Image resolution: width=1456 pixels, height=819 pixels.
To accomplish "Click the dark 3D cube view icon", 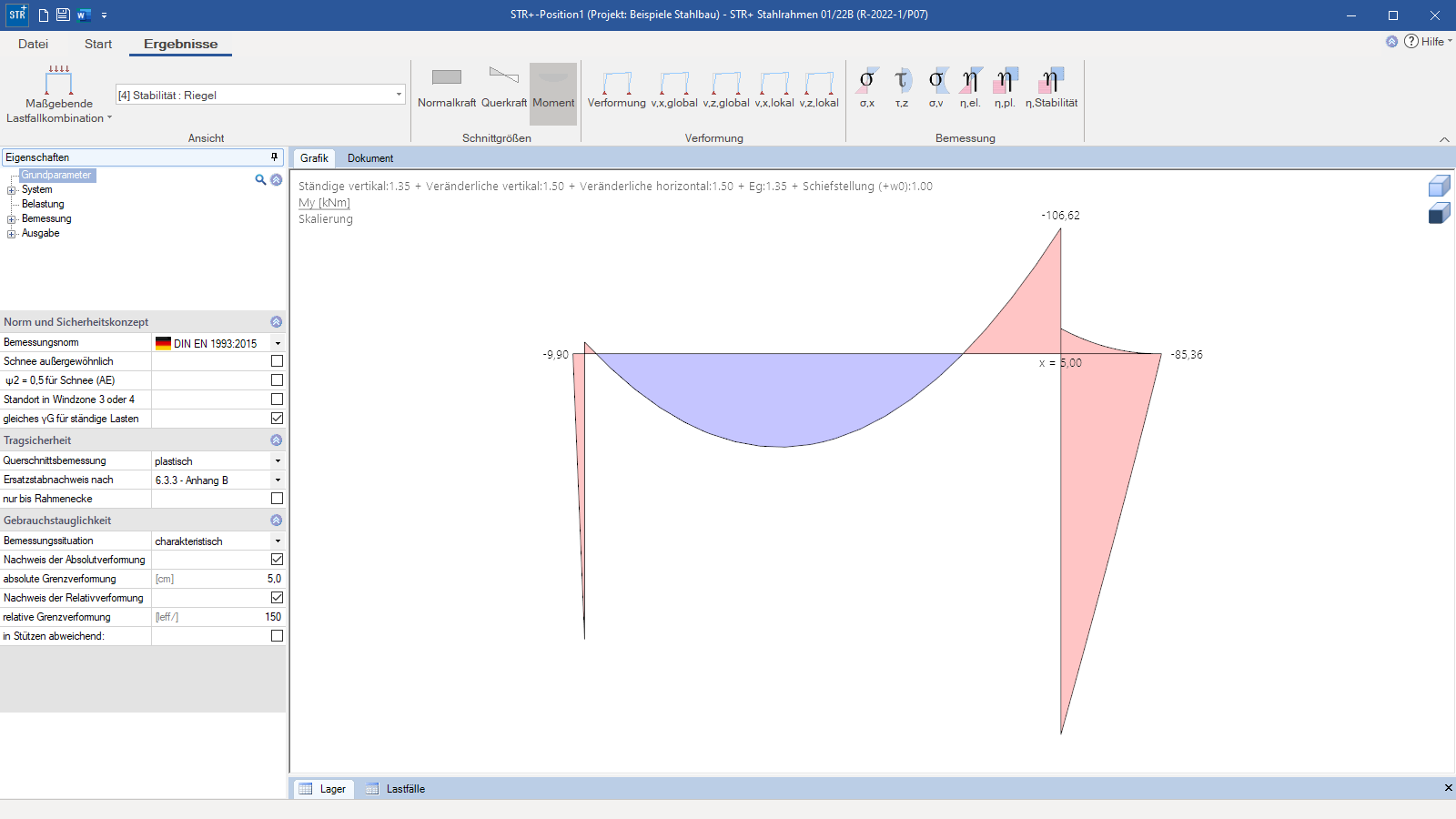I will coord(1440,214).
